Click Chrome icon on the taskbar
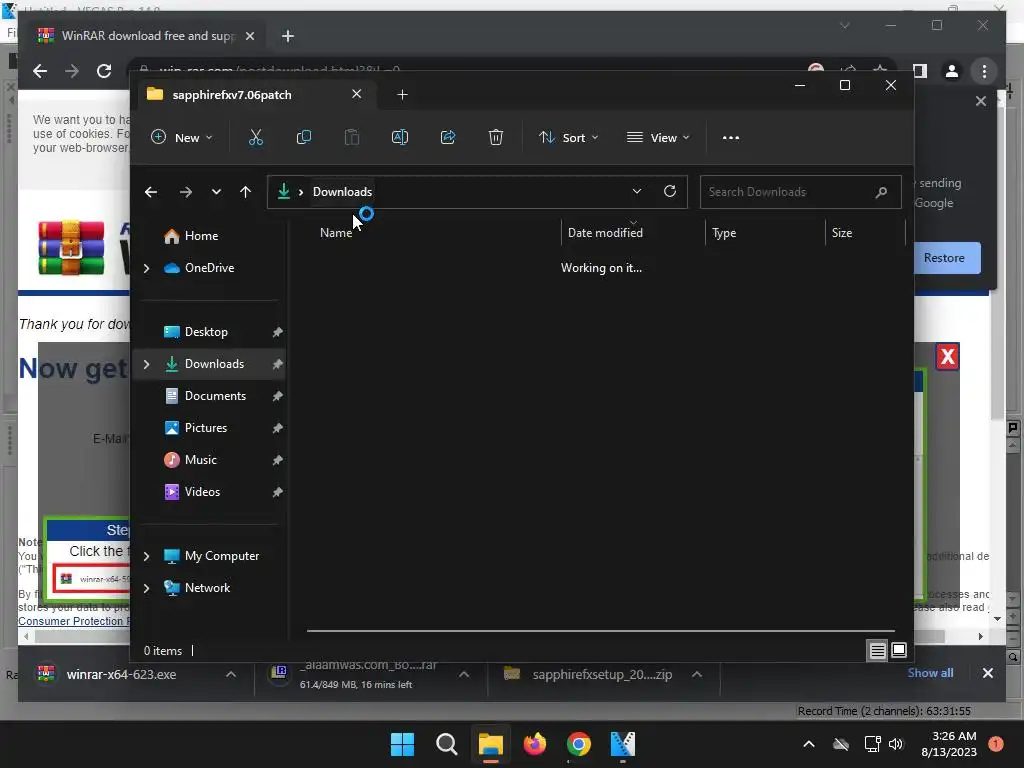The height and width of the screenshot is (768, 1024). coord(579,744)
